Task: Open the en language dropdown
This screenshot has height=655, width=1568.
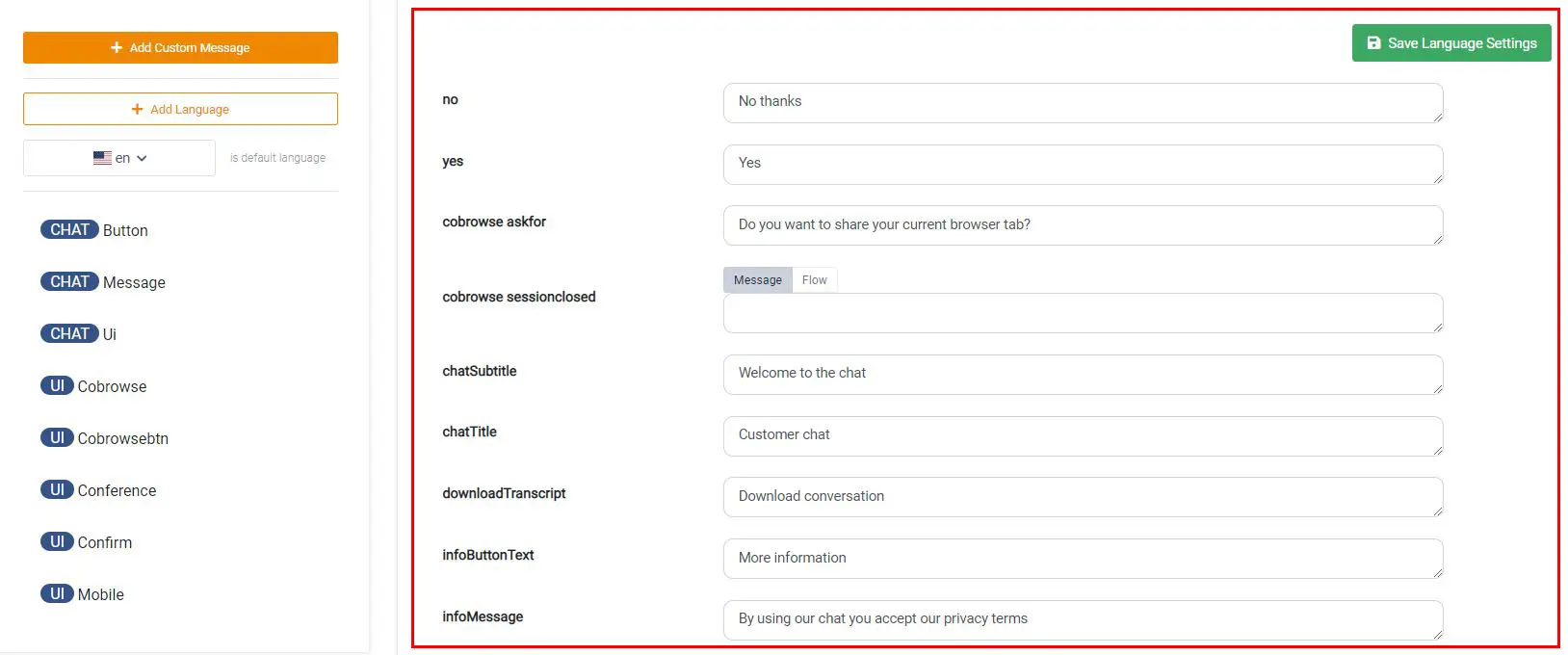Action: point(119,158)
